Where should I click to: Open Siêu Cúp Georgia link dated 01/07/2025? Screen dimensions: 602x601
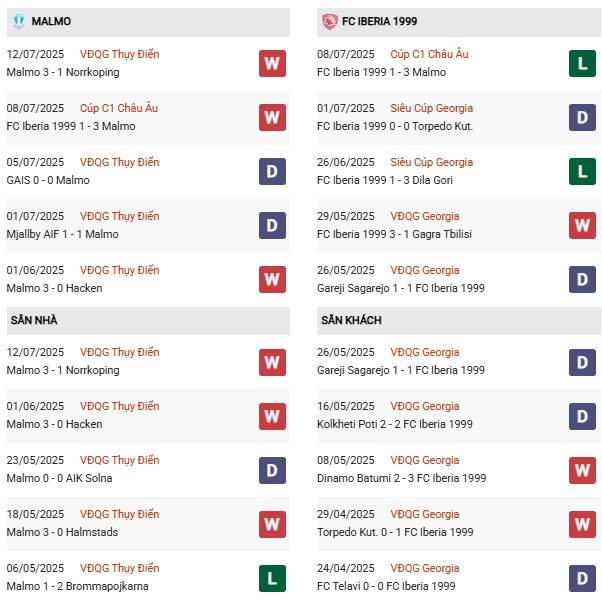432,108
